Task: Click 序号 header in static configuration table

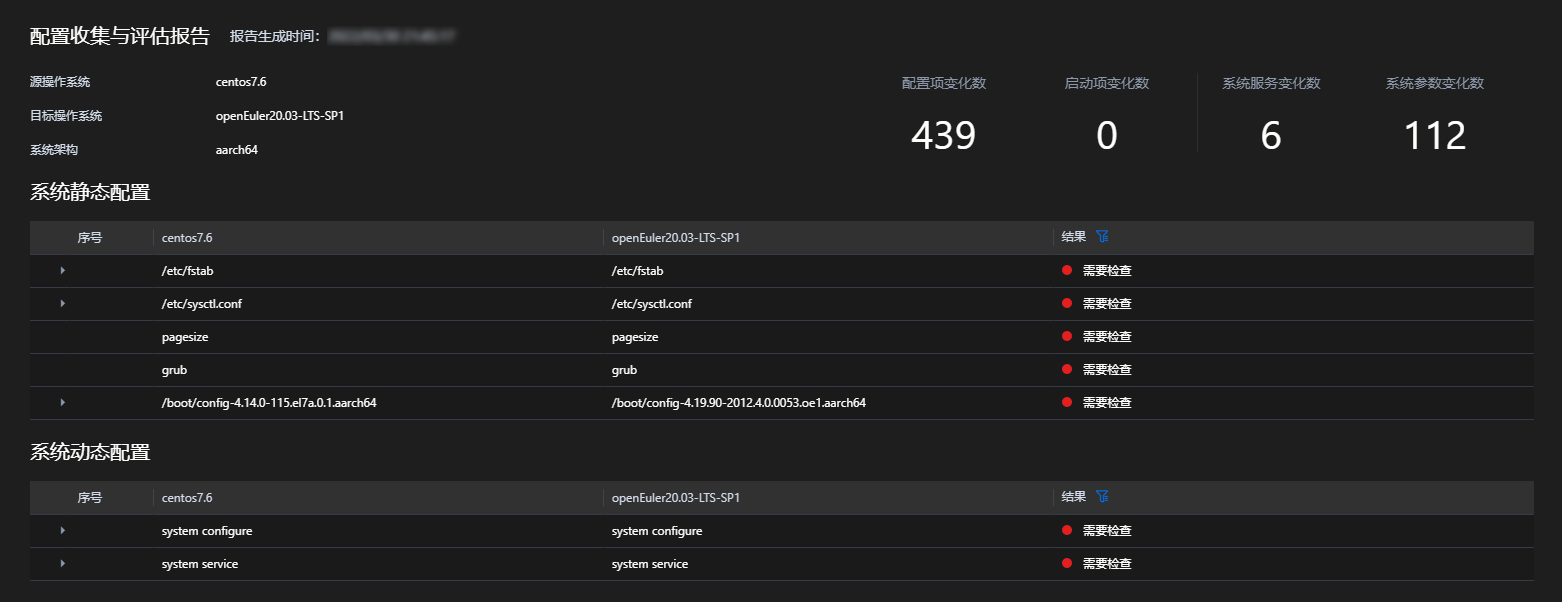Action: click(90, 238)
